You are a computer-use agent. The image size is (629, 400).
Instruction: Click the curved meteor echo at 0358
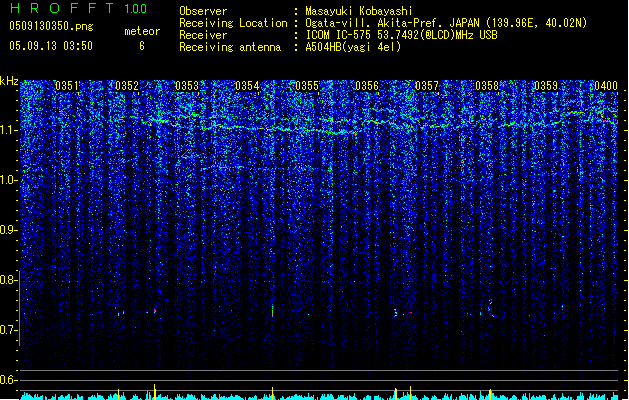(491, 308)
